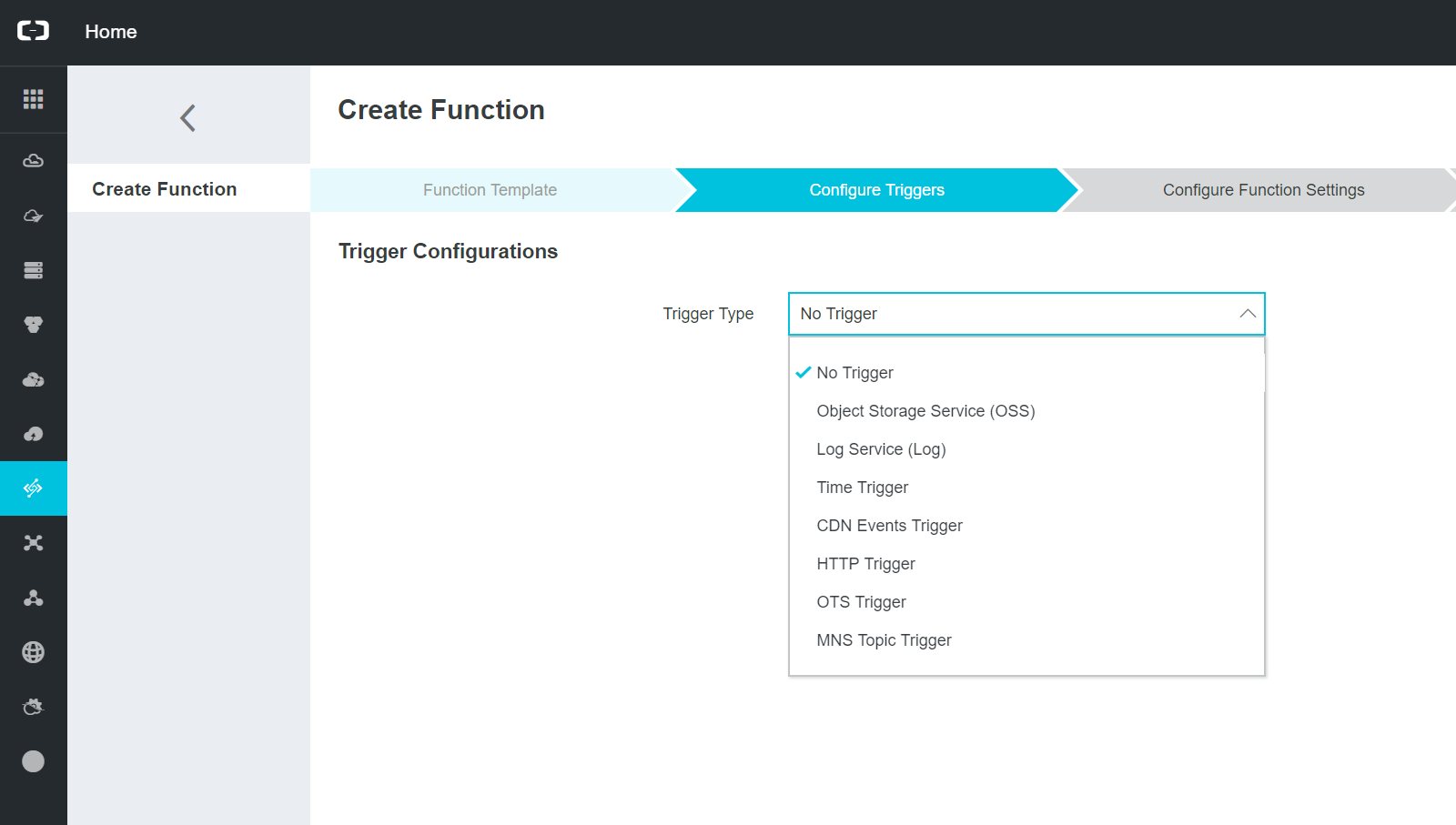
Task: Choose the MNS Topic Trigger option
Action: 1026,640
